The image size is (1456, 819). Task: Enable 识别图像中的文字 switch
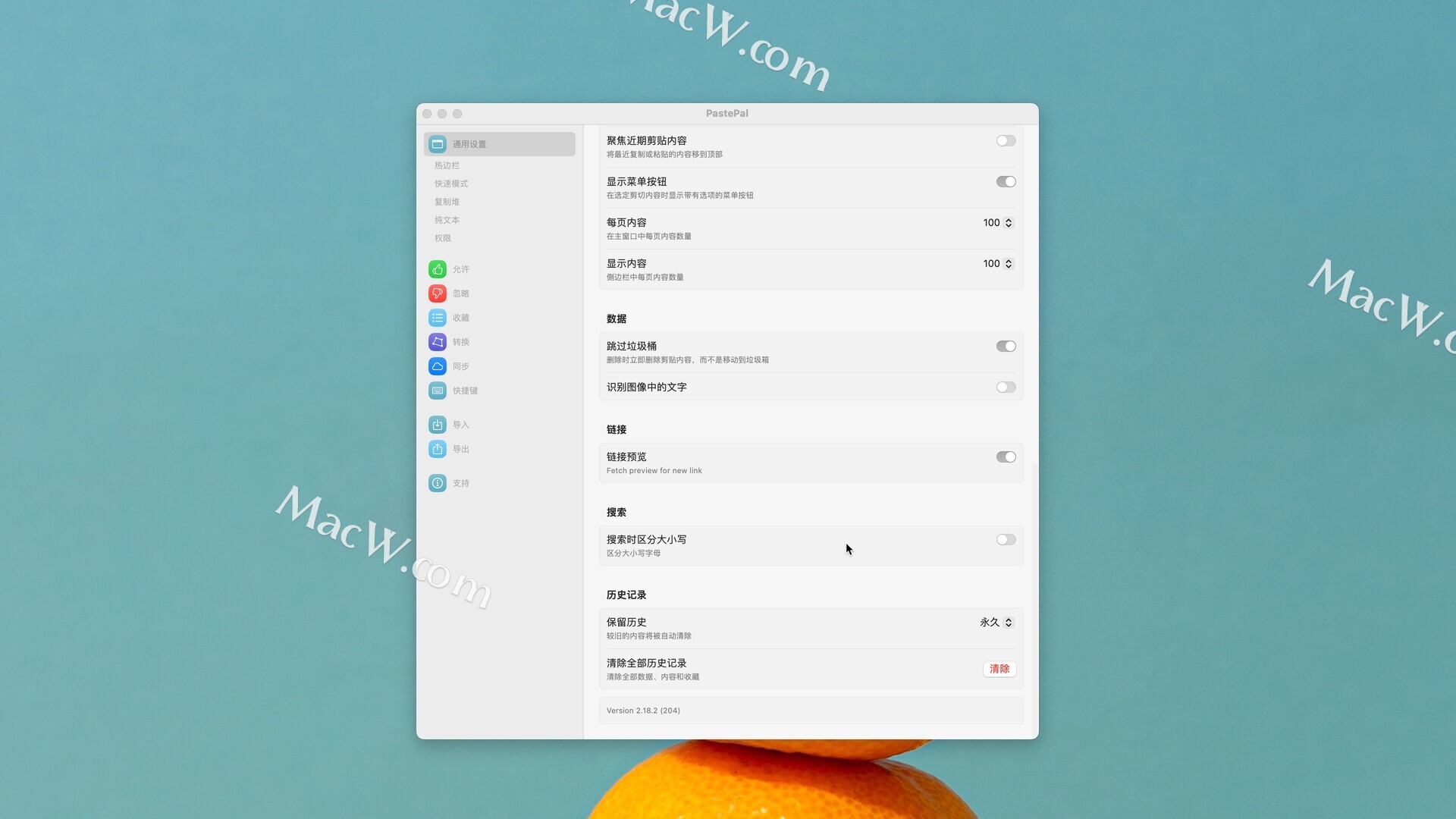pos(1006,388)
